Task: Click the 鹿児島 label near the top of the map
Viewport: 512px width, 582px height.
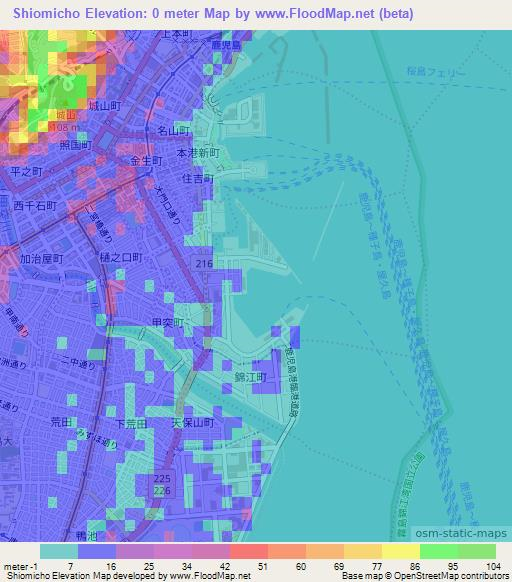Action: click(226, 45)
